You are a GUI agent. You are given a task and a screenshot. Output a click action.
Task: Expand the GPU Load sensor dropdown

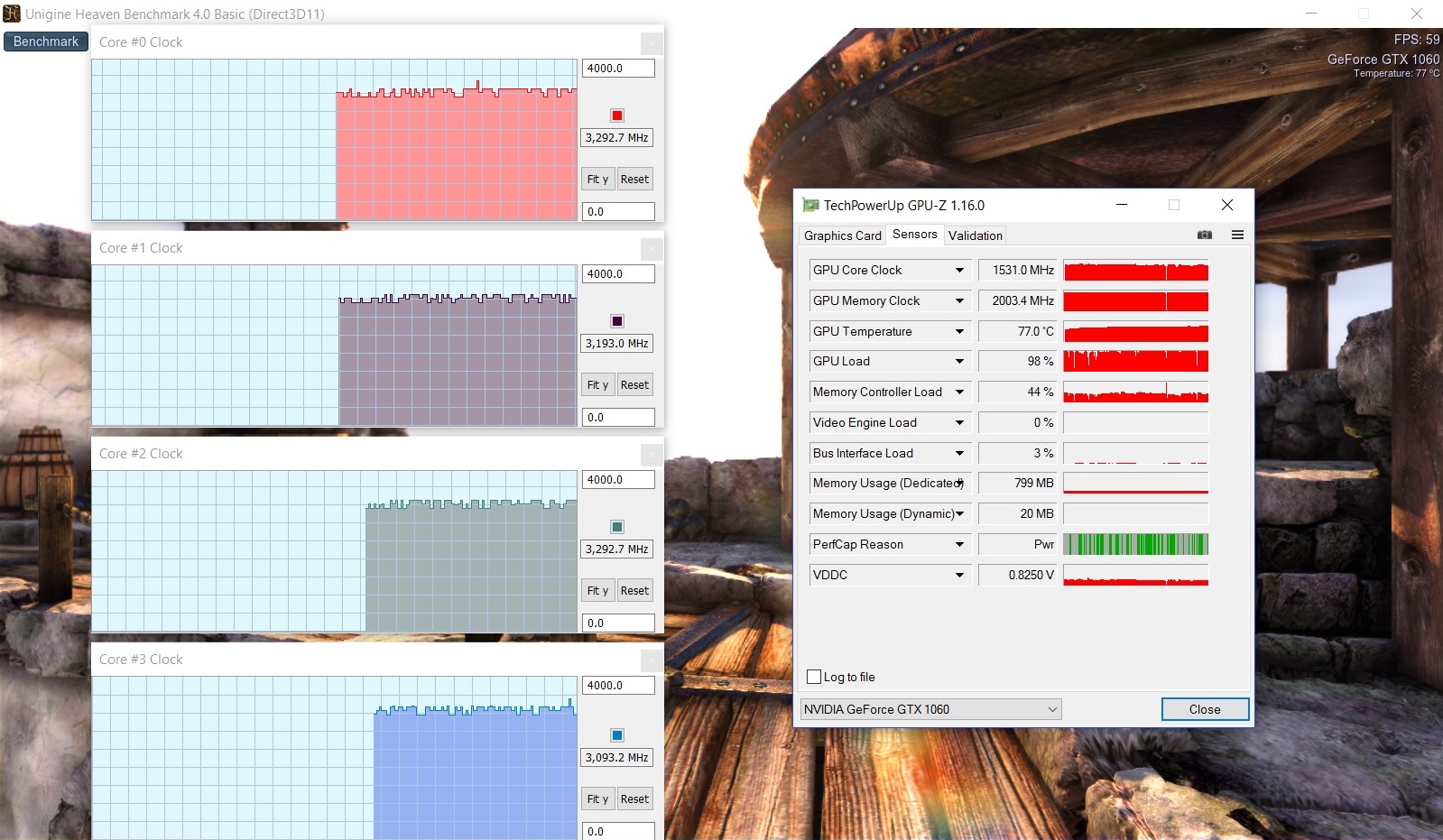(x=959, y=361)
